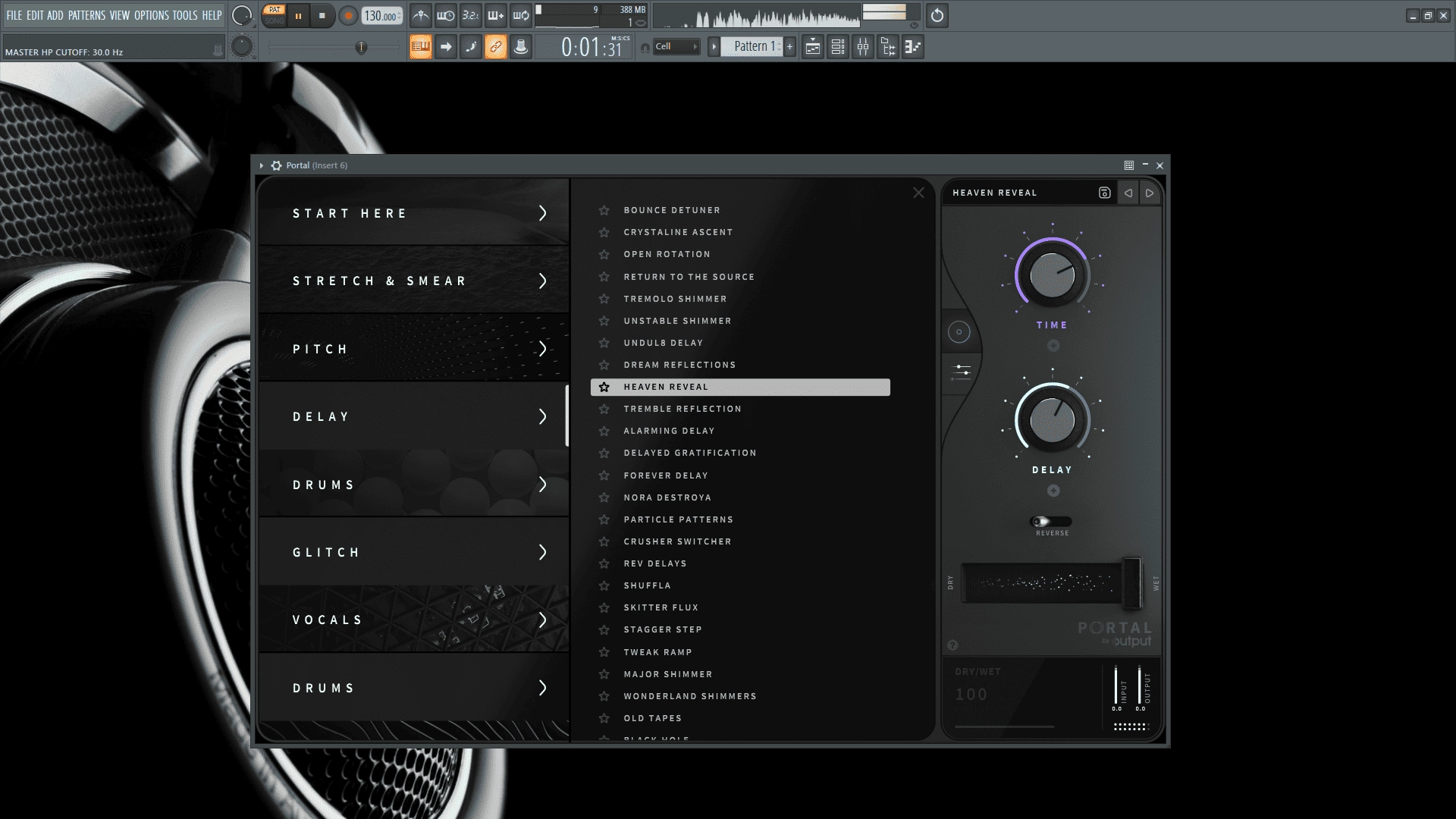The width and height of the screenshot is (1456, 819).
Task: Toggle the countdown before recording icon
Action: [471, 16]
